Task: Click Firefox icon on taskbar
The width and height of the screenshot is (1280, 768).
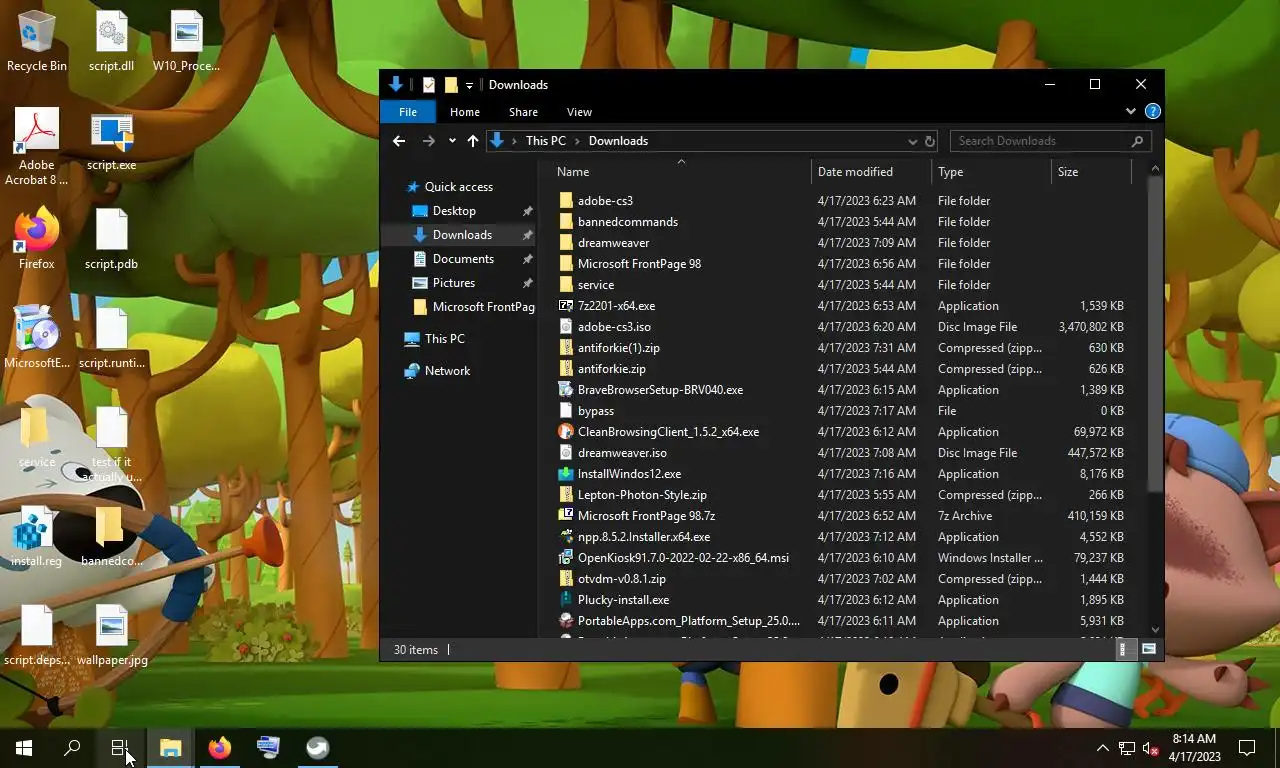Action: [219, 748]
